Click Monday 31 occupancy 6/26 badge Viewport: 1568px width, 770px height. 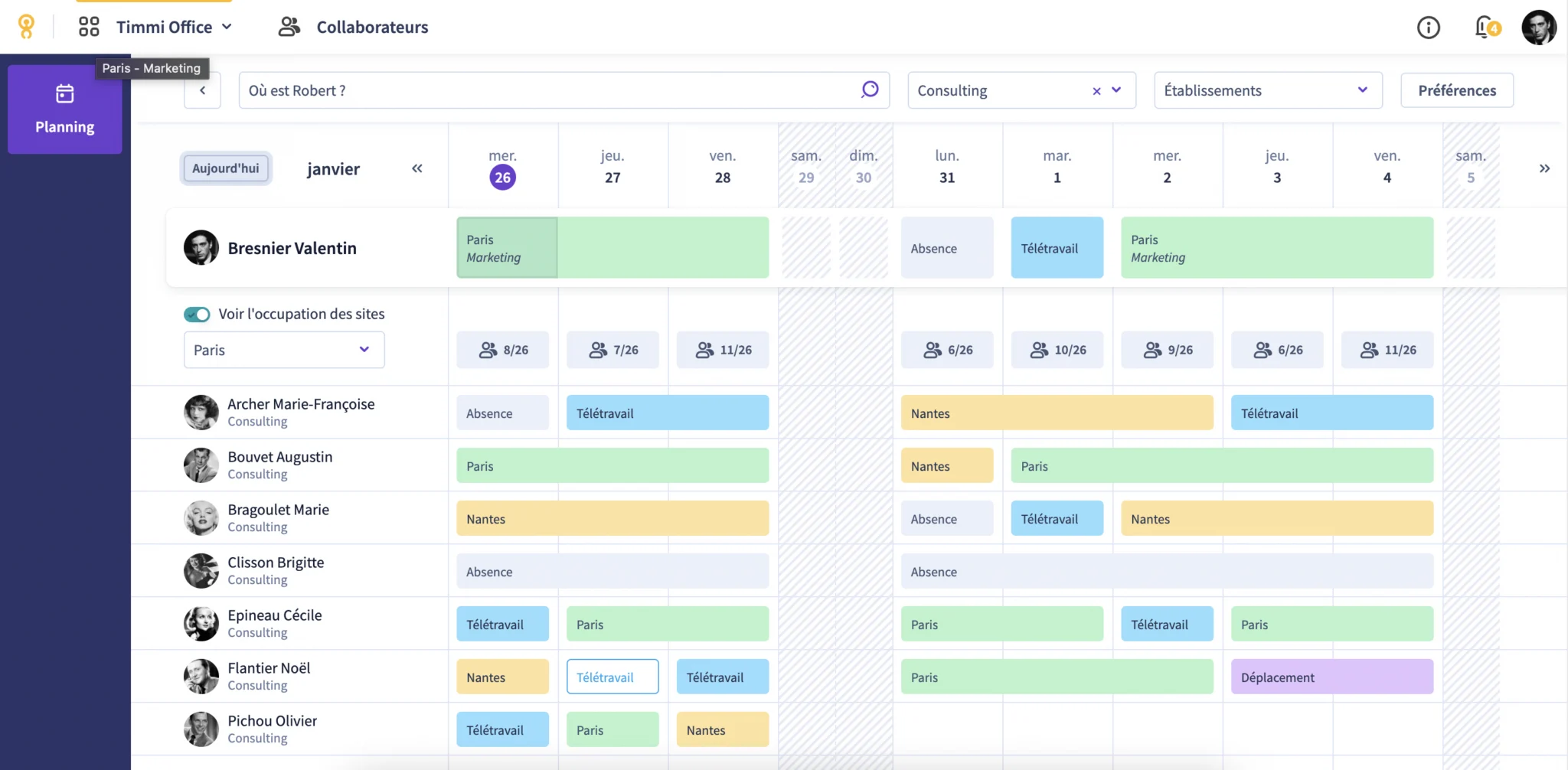(x=947, y=350)
